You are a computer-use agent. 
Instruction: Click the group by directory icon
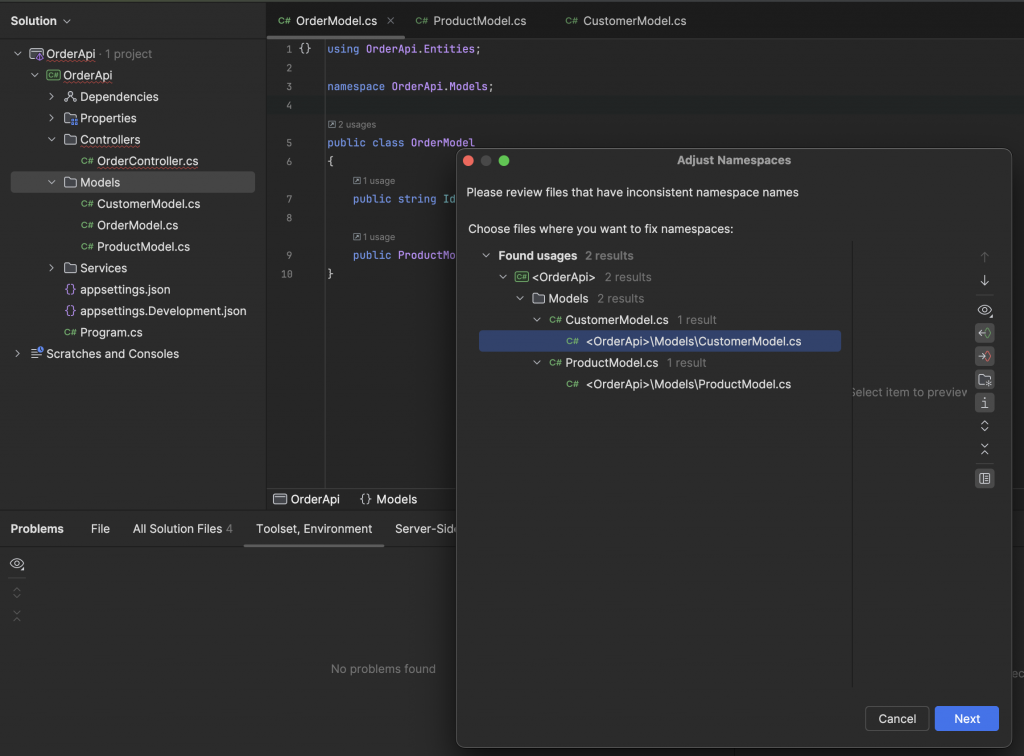[985, 380]
